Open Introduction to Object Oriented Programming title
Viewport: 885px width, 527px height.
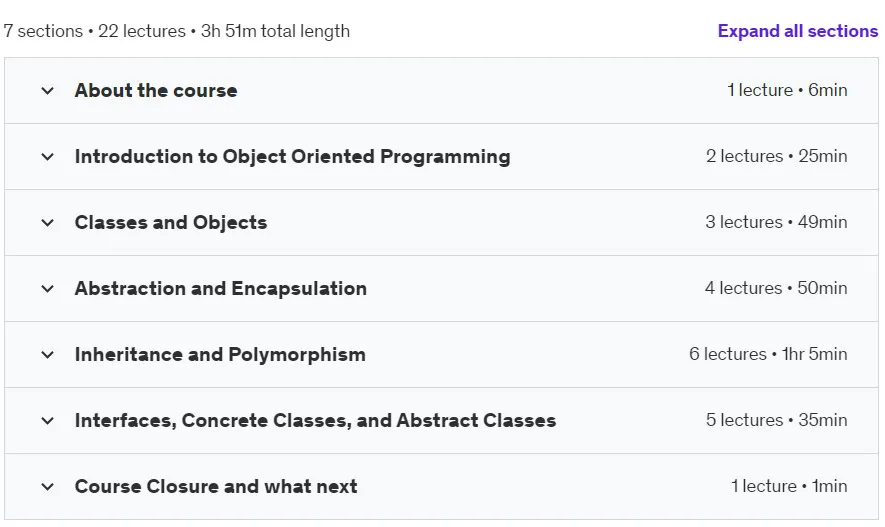[x=292, y=156]
